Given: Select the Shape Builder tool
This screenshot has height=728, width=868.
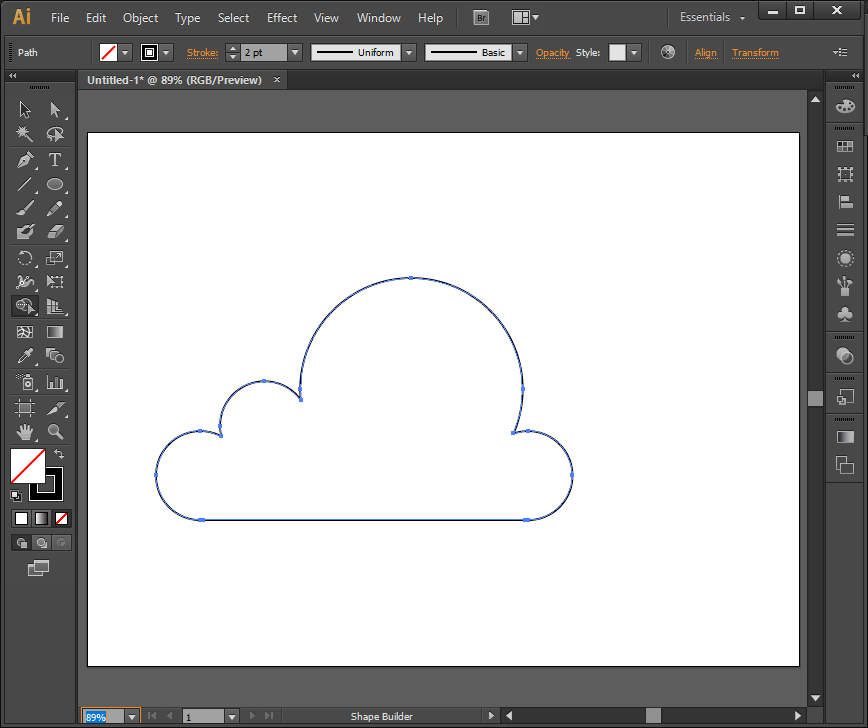Looking at the screenshot, I should click(x=25, y=306).
